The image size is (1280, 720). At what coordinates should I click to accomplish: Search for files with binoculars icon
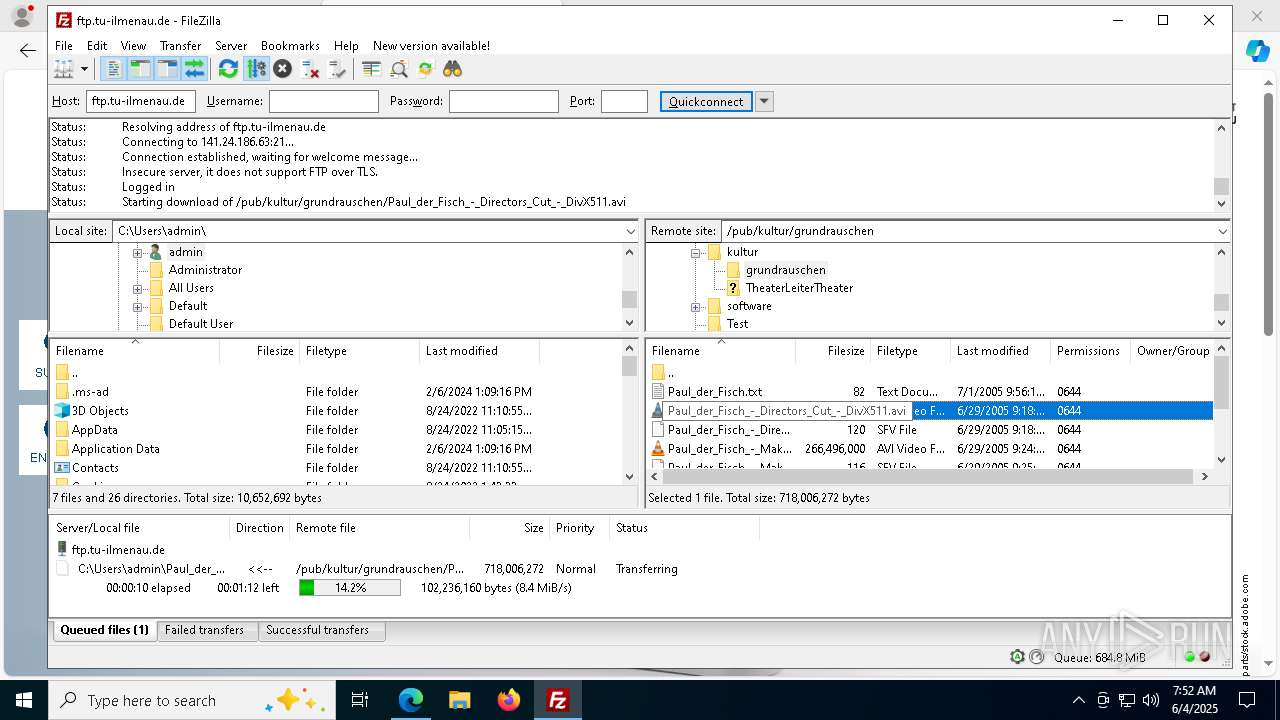click(x=452, y=69)
